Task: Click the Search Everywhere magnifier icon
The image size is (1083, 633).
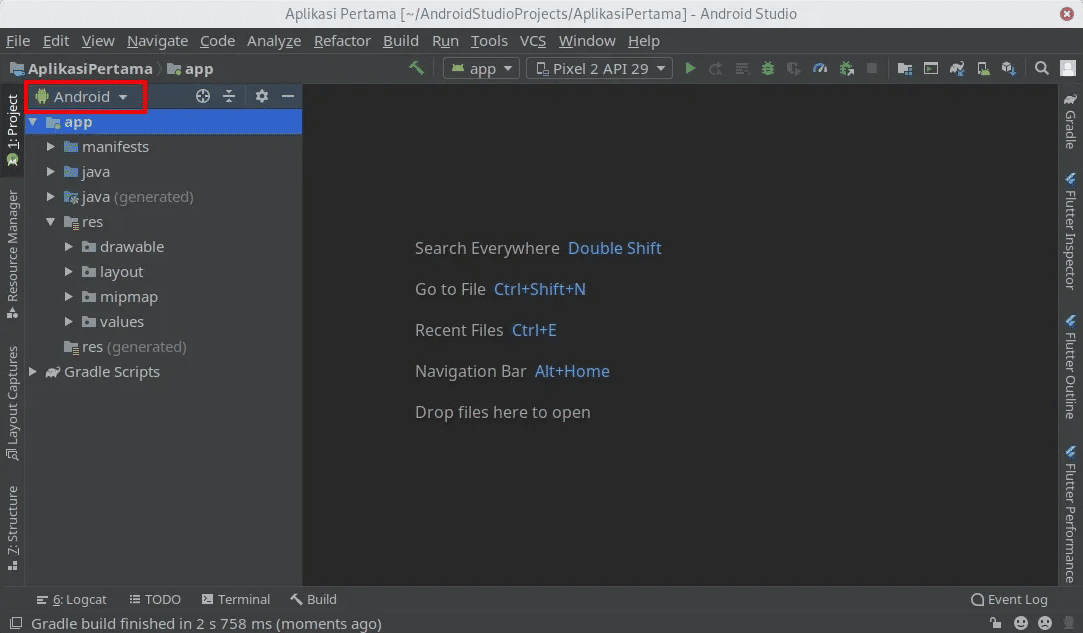Action: (x=1042, y=68)
